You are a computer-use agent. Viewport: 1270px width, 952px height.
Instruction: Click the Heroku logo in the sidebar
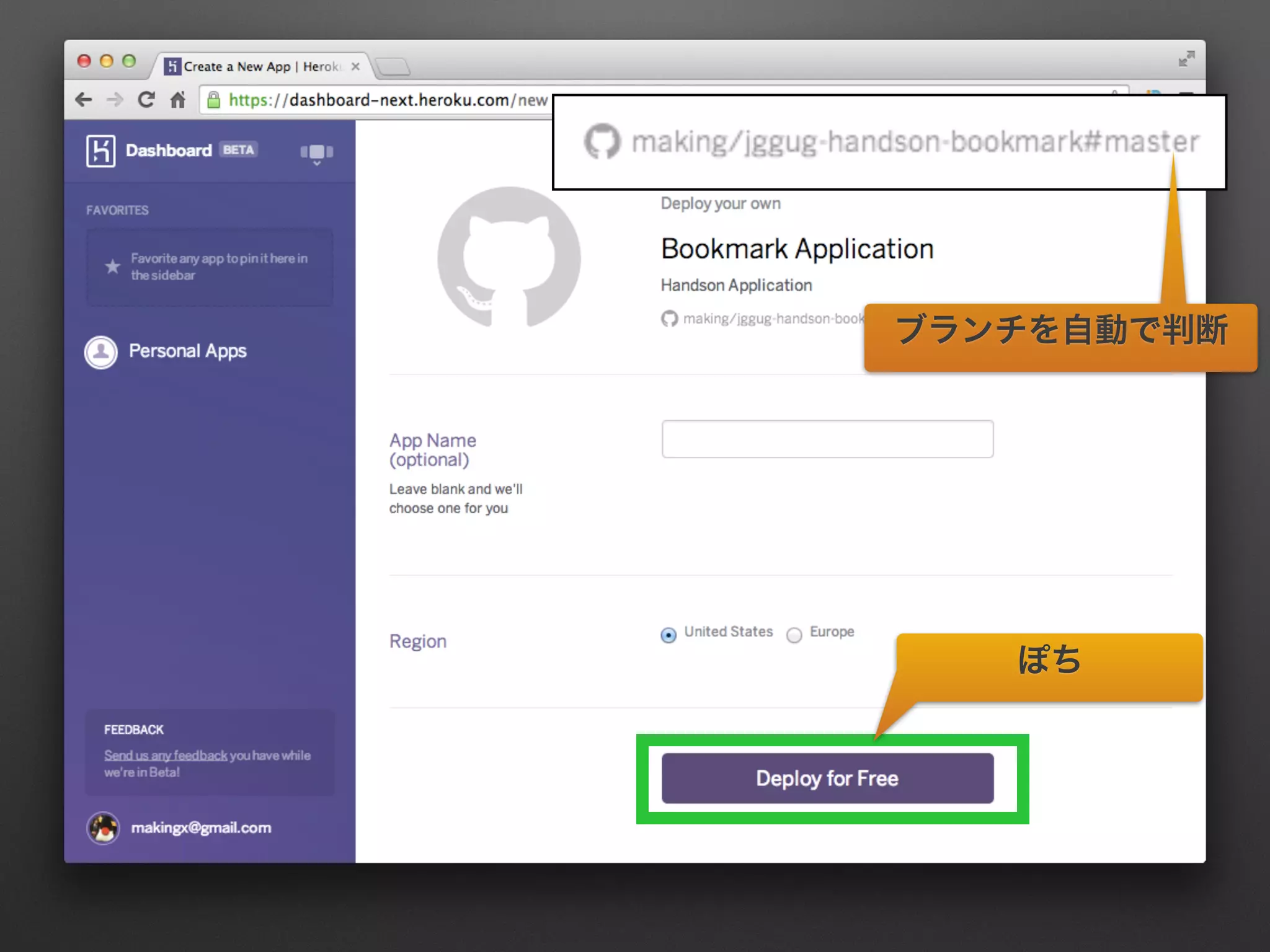tap(100, 151)
